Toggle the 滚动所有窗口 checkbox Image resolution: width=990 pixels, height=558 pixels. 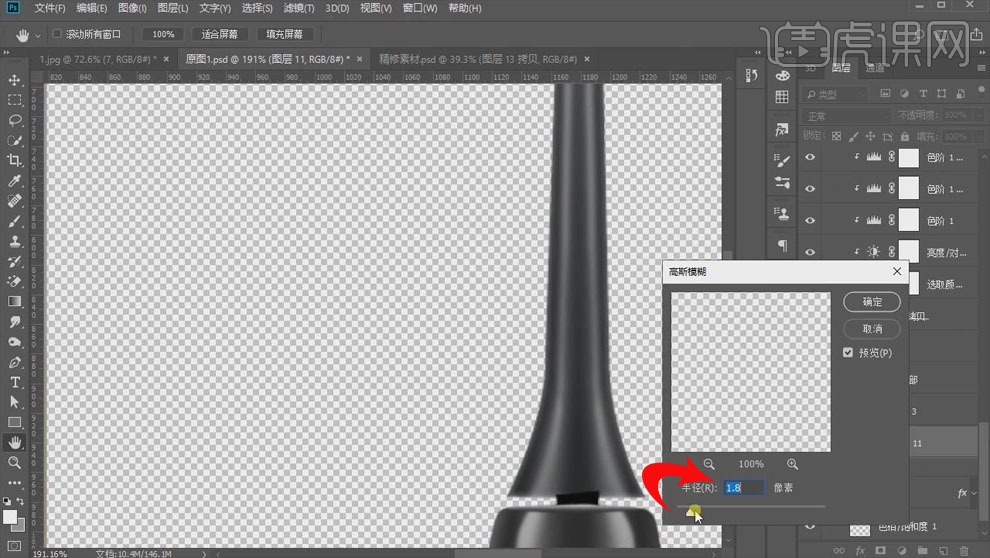click(57, 33)
